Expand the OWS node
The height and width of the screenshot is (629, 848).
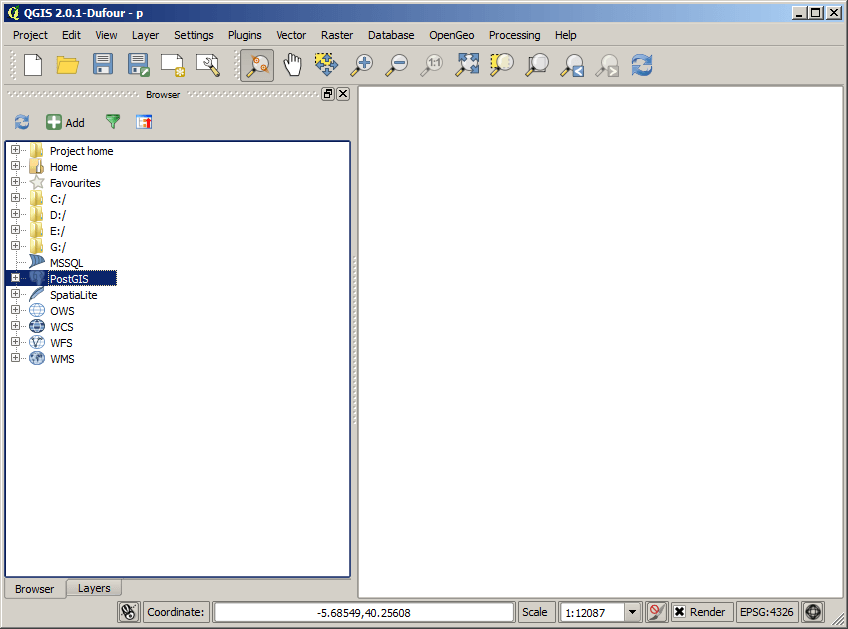pos(15,310)
